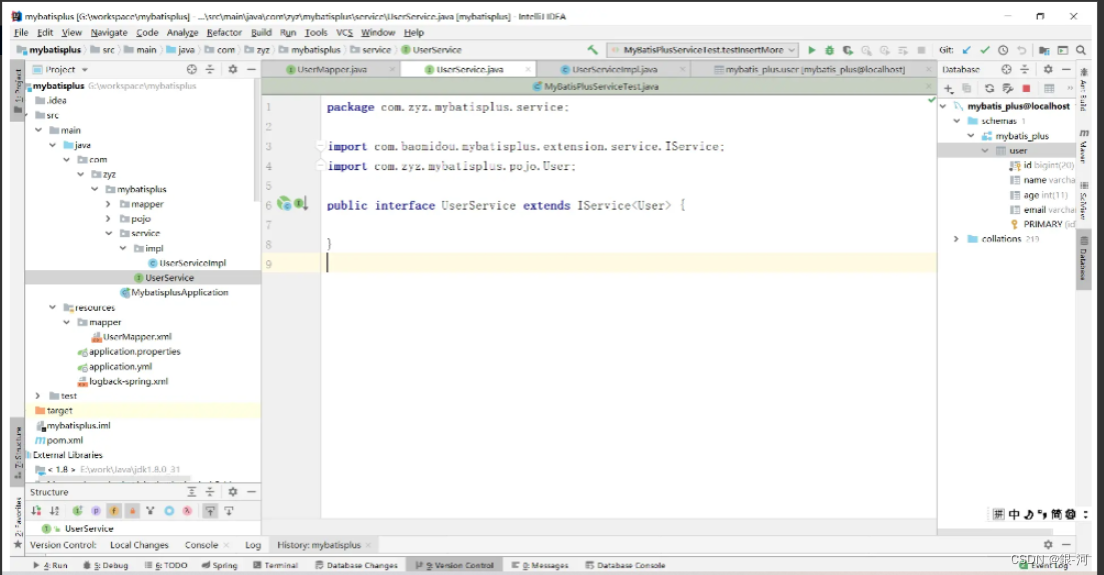1104x575 pixels.
Task: Expand the mapper package under mybatisplus
Action: [x=108, y=204]
